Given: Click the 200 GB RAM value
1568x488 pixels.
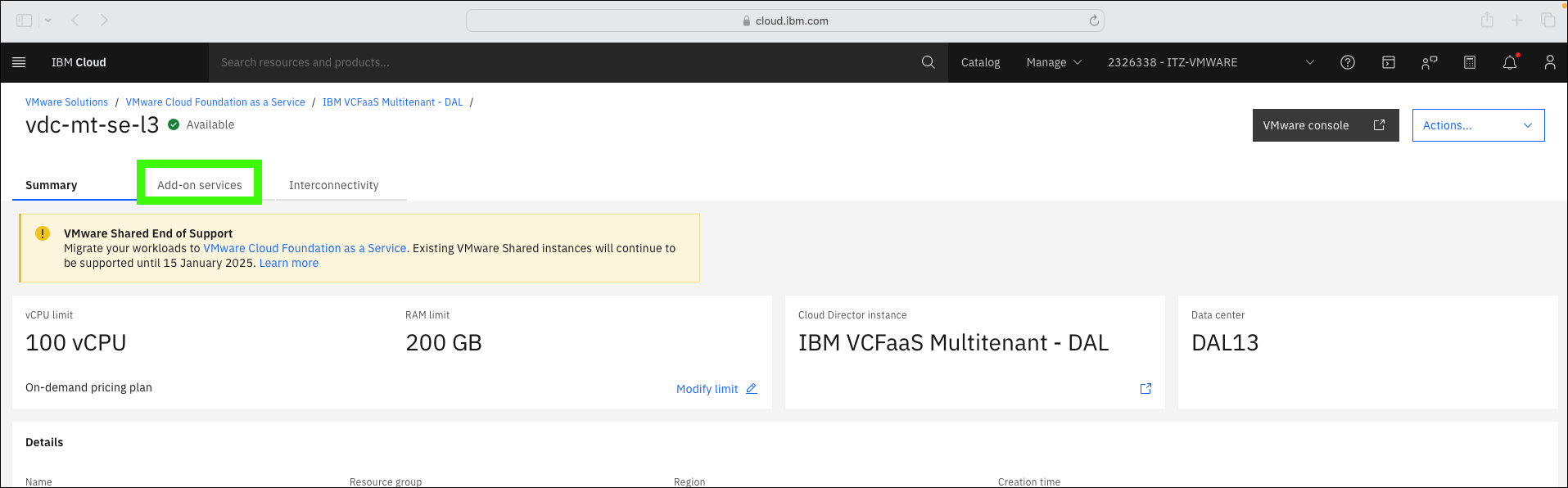Looking at the screenshot, I should point(444,342).
